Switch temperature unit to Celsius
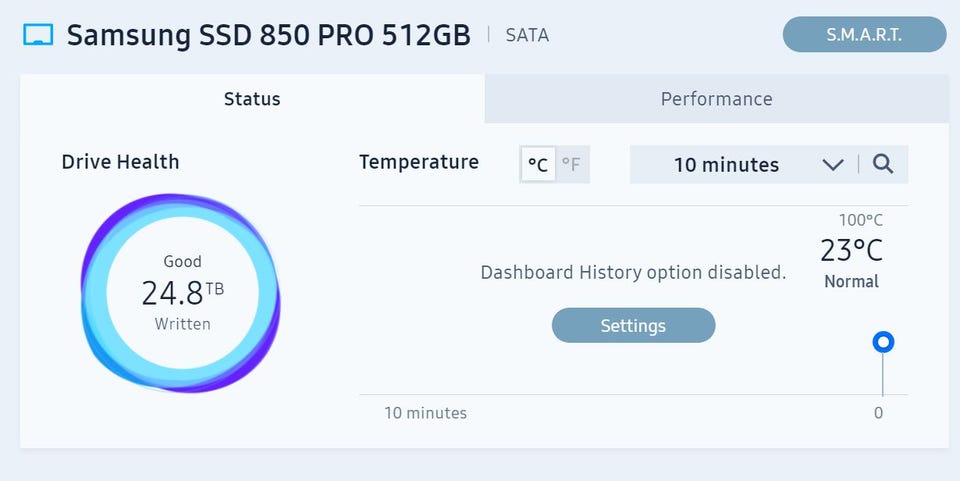Screen dimensions: 960x481 (538, 165)
